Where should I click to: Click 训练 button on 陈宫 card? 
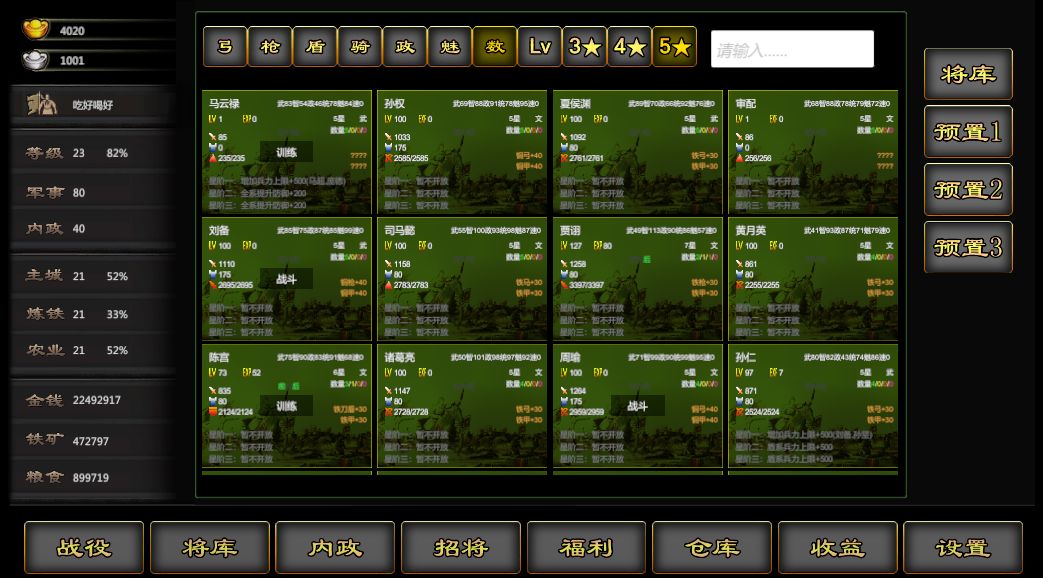[287, 406]
